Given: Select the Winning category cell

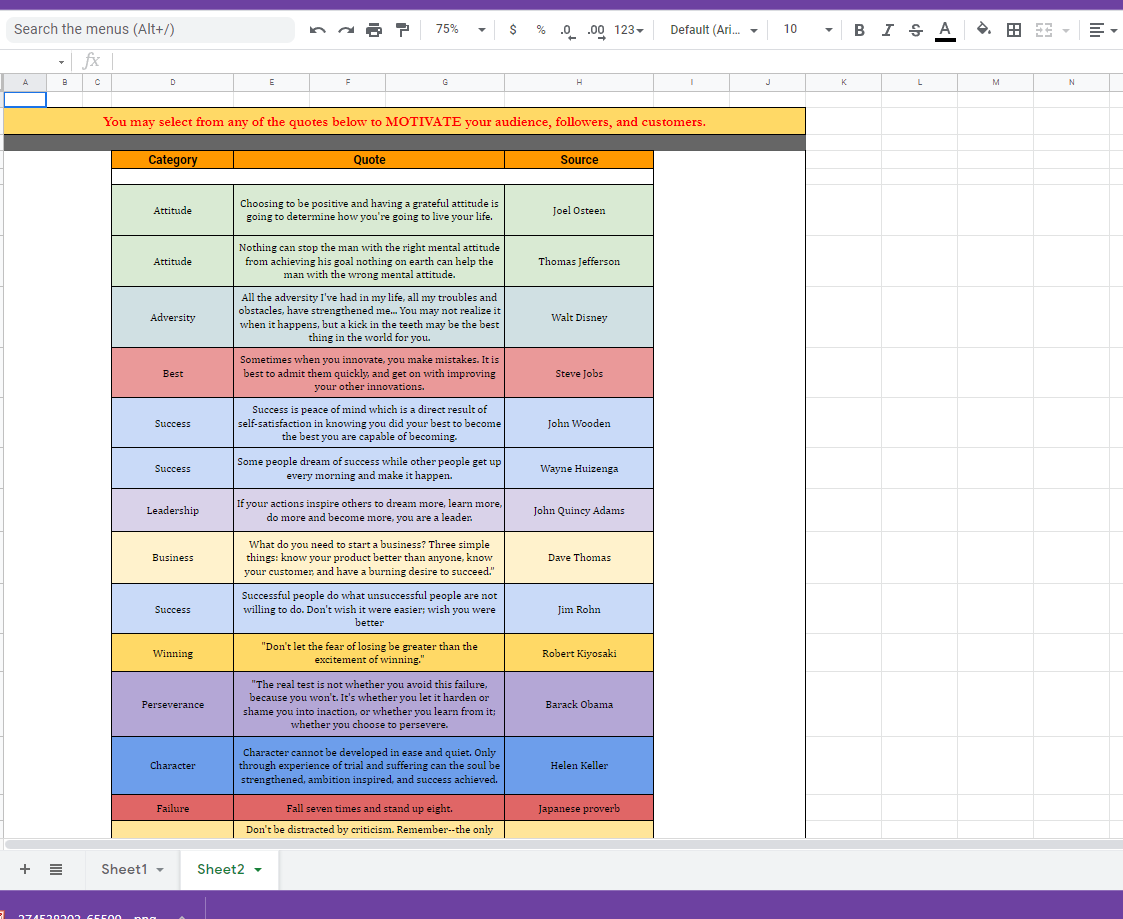Looking at the screenshot, I should tap(173, 653).
